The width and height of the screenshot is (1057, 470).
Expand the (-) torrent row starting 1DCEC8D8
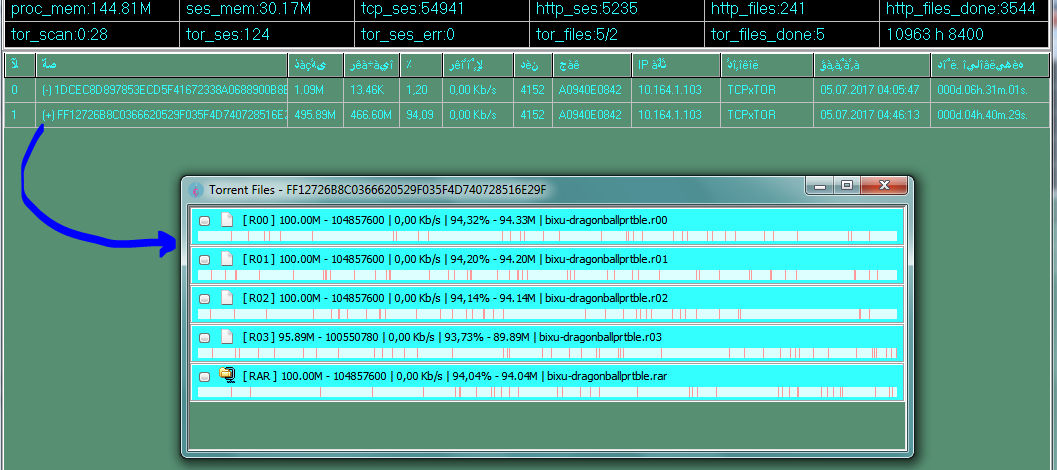(x=48, y=90)
